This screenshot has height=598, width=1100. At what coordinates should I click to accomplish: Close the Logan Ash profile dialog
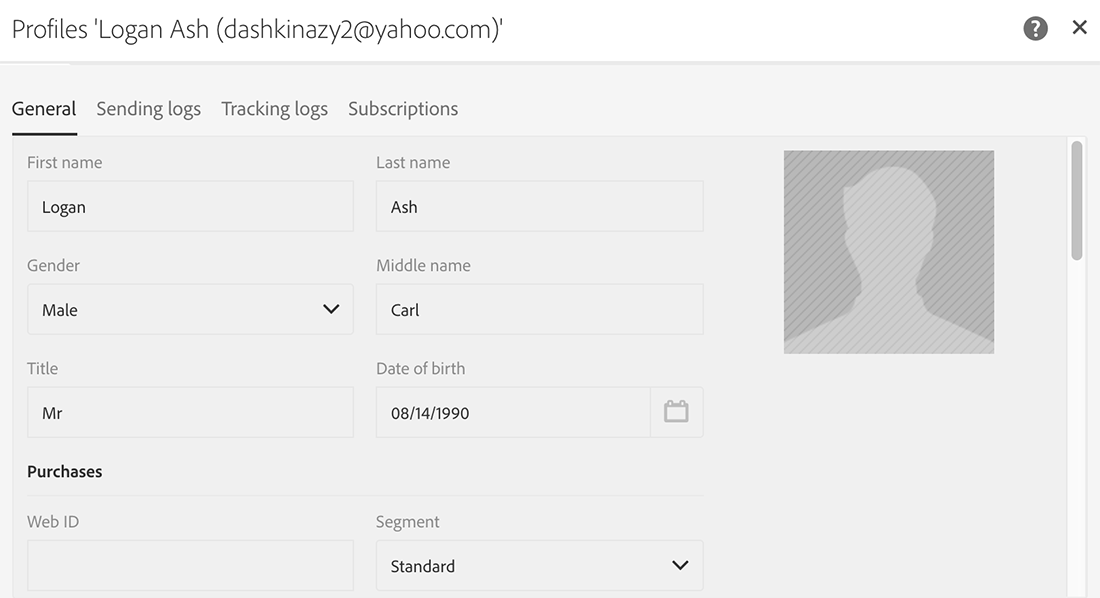pos(1080,27)
